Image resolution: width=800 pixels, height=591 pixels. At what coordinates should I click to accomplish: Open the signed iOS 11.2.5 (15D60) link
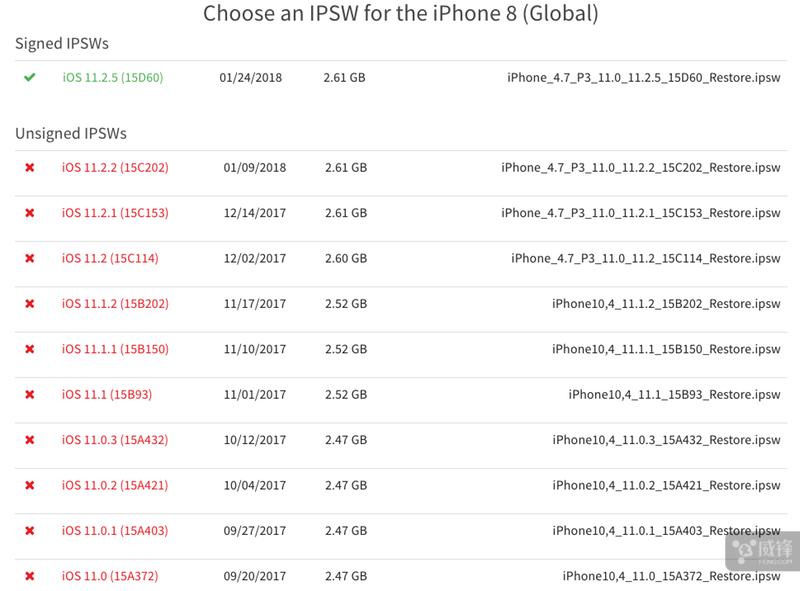113,78
